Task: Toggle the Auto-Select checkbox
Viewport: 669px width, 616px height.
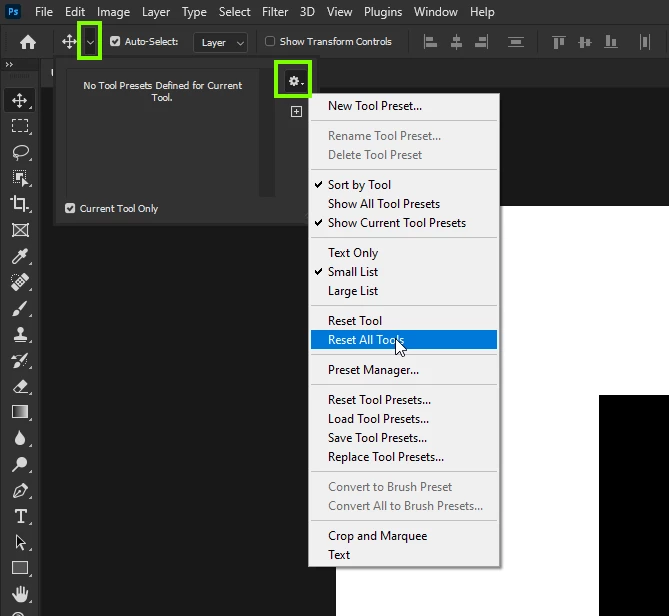Action: [x=115, y=41]
